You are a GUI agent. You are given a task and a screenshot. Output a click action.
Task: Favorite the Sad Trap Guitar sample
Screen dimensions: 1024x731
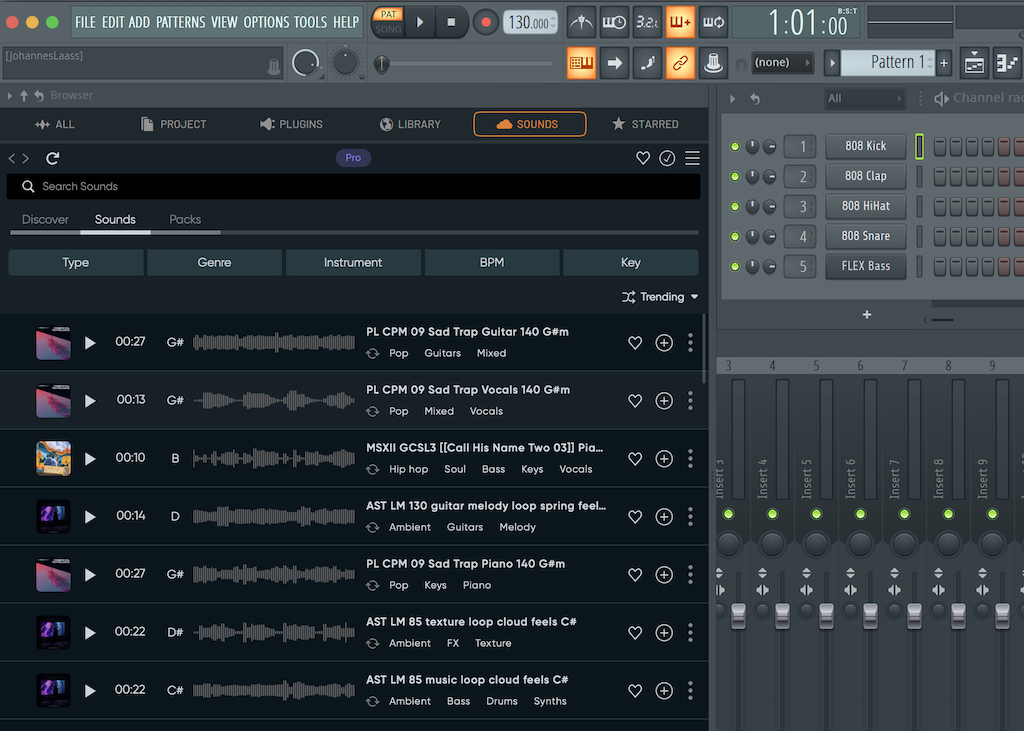(x=635, y=343)
